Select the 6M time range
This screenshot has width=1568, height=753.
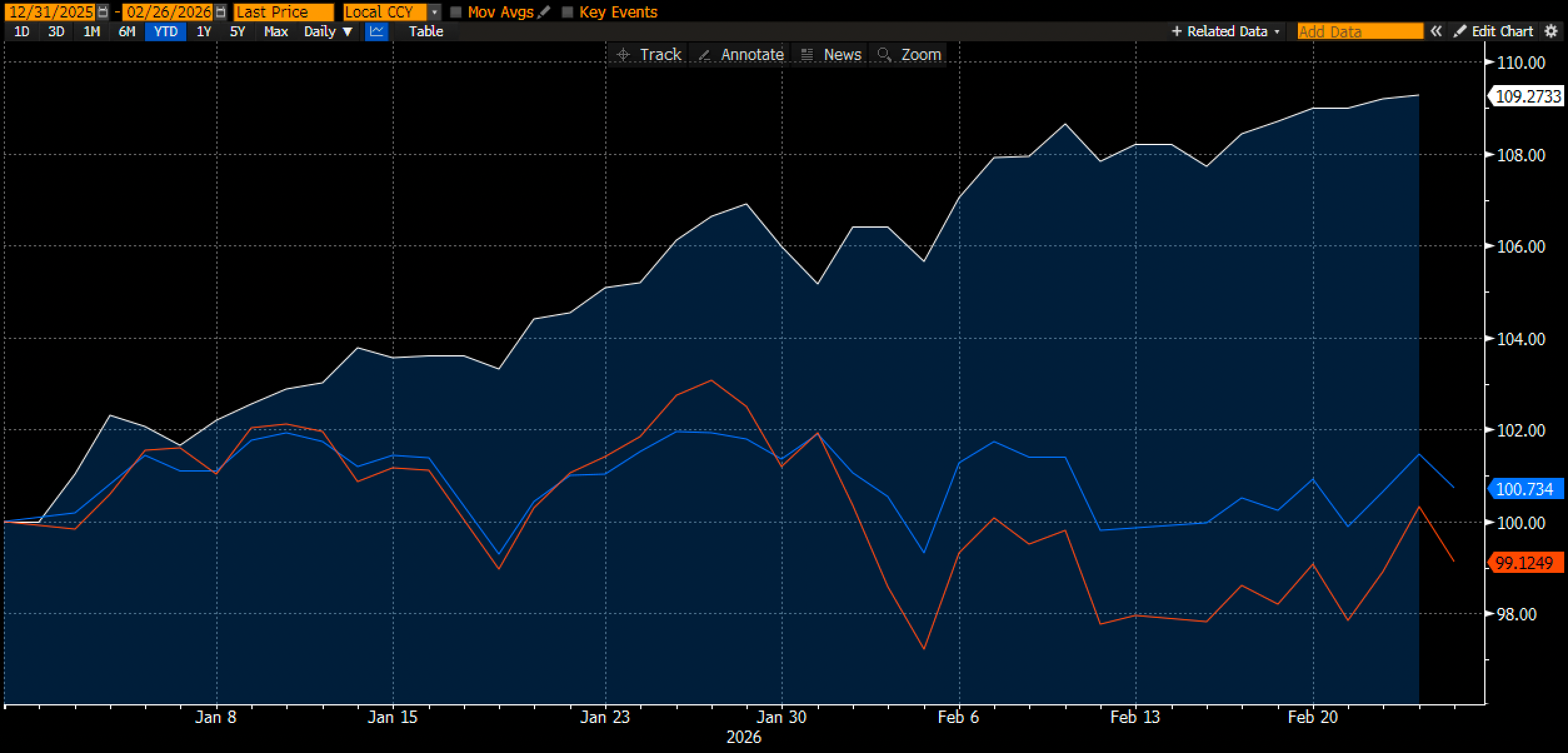click(127, 31)
